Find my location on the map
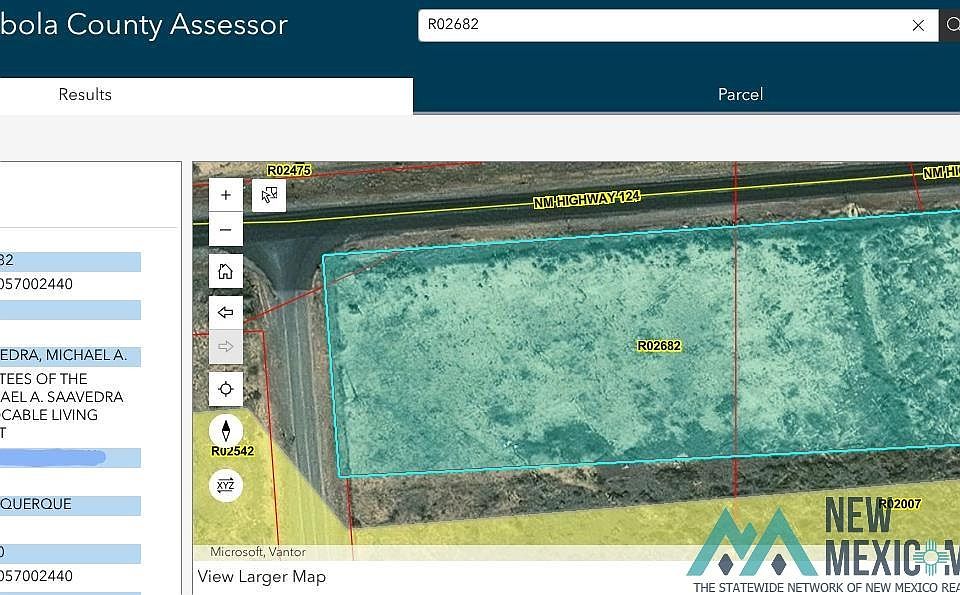 226,389
